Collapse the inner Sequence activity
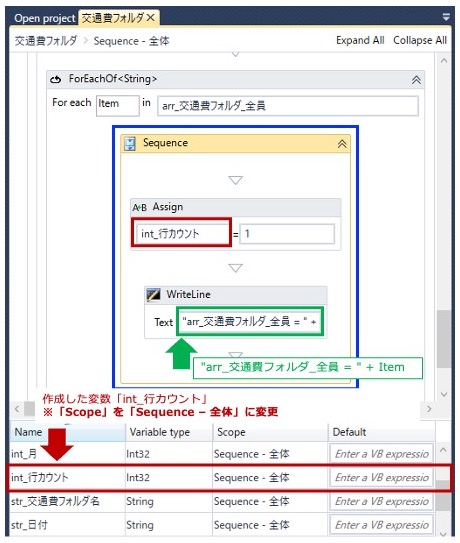Image resolution: width=460 pixels, height=543 pixels. pyautogui.click(x=342, y=144)
